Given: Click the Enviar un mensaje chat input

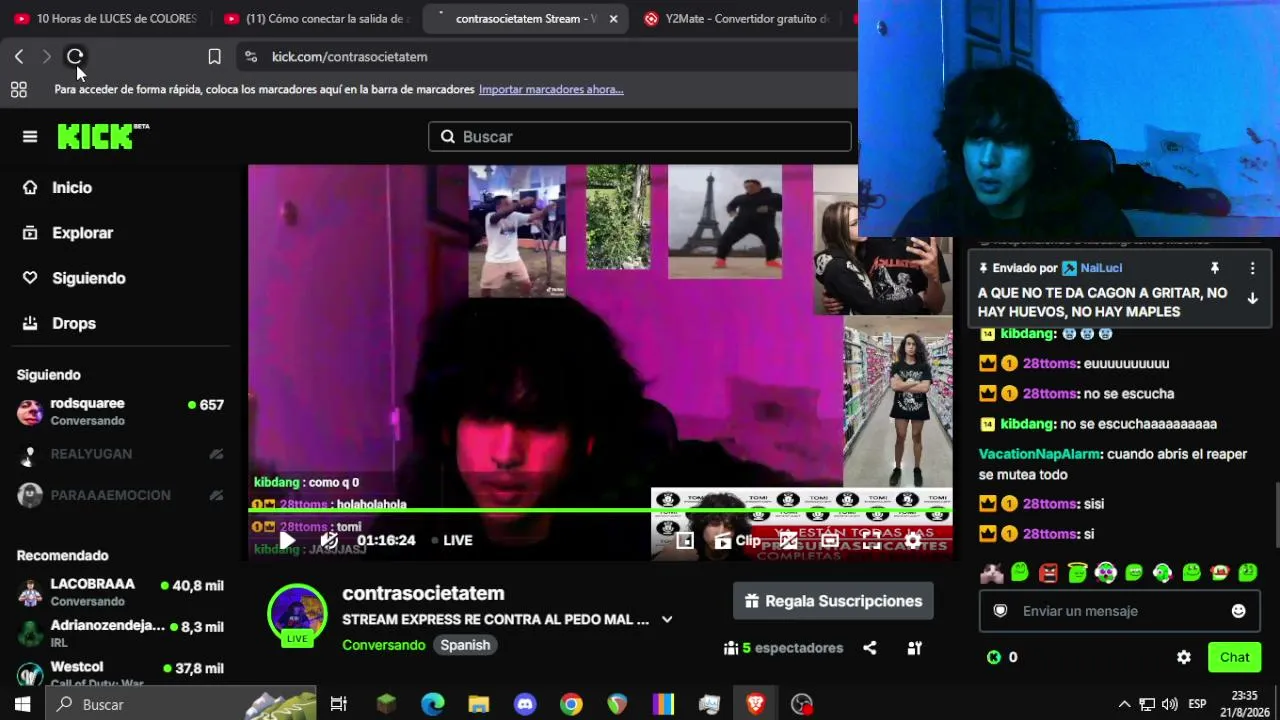Looking at the screenshot, I should coord(1118,611).
